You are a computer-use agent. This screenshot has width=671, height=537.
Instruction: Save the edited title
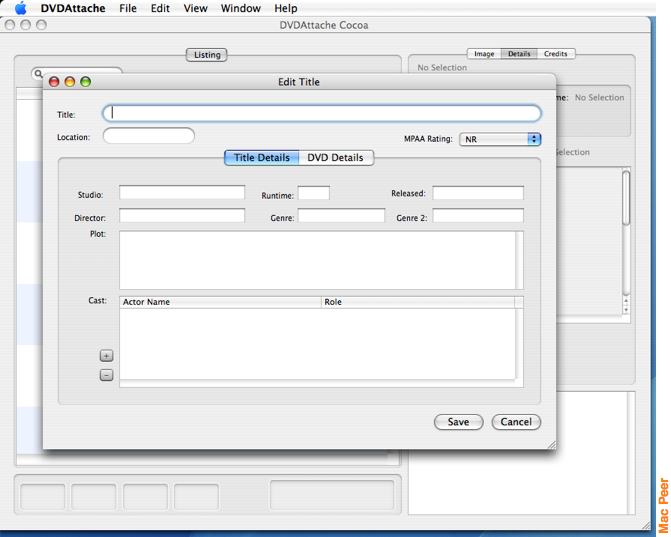(458, 422)
